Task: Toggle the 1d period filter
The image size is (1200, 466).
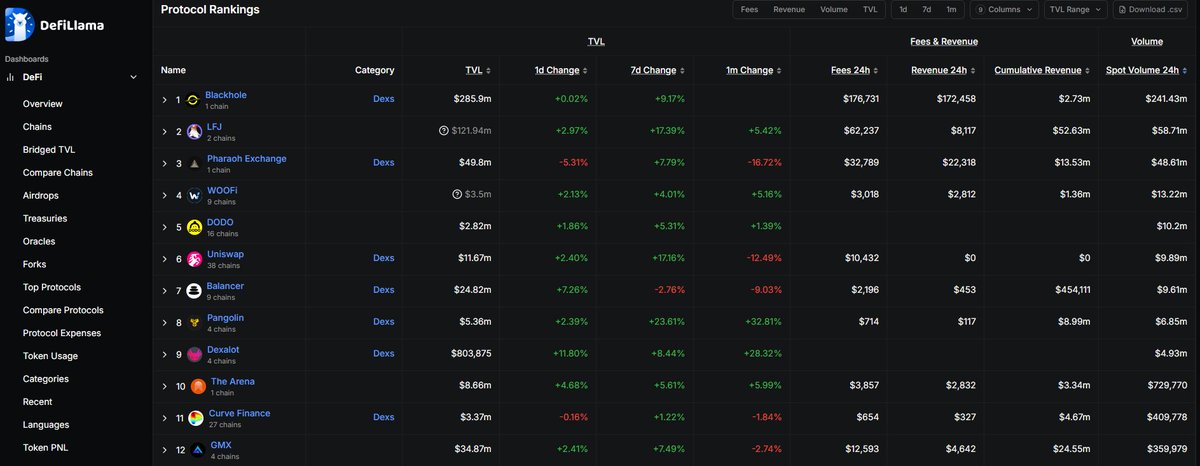Action: pyautogui.click(x=903, y=9)
